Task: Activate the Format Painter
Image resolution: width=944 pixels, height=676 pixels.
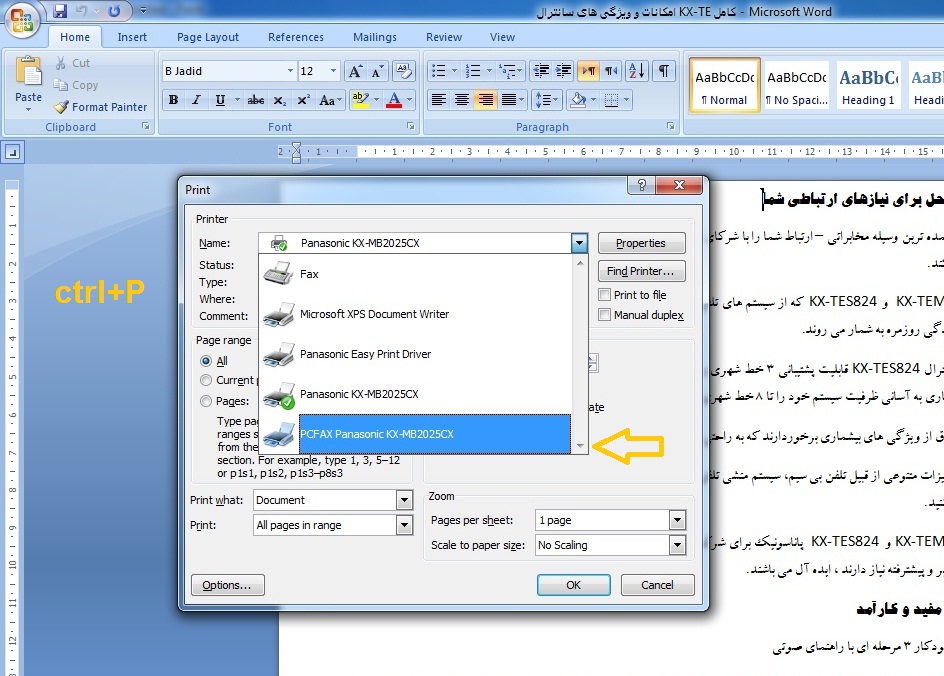Action: pyautogui.click(x=98, y=107)
